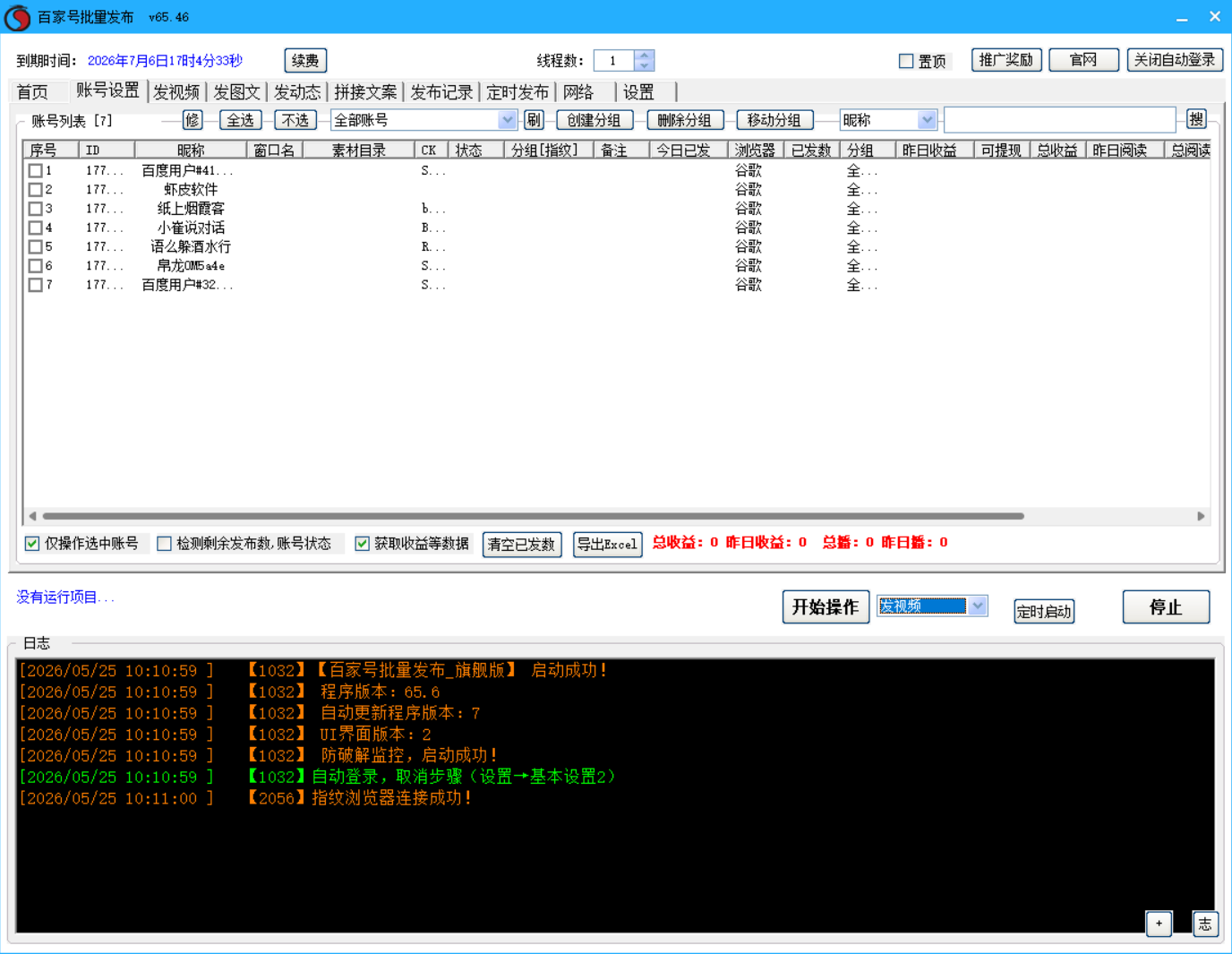Click the 删除分组 button
Viewport: 1232px width, 954px height.
coord(685,120)
